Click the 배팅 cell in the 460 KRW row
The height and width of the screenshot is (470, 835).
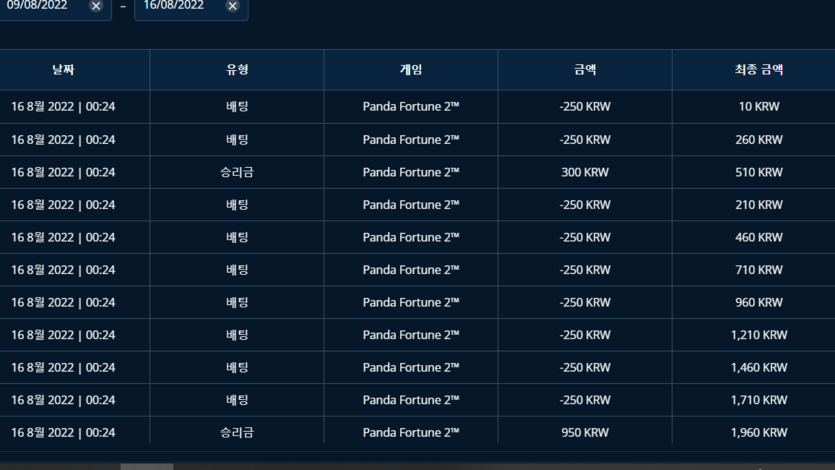tap(237, 237)
